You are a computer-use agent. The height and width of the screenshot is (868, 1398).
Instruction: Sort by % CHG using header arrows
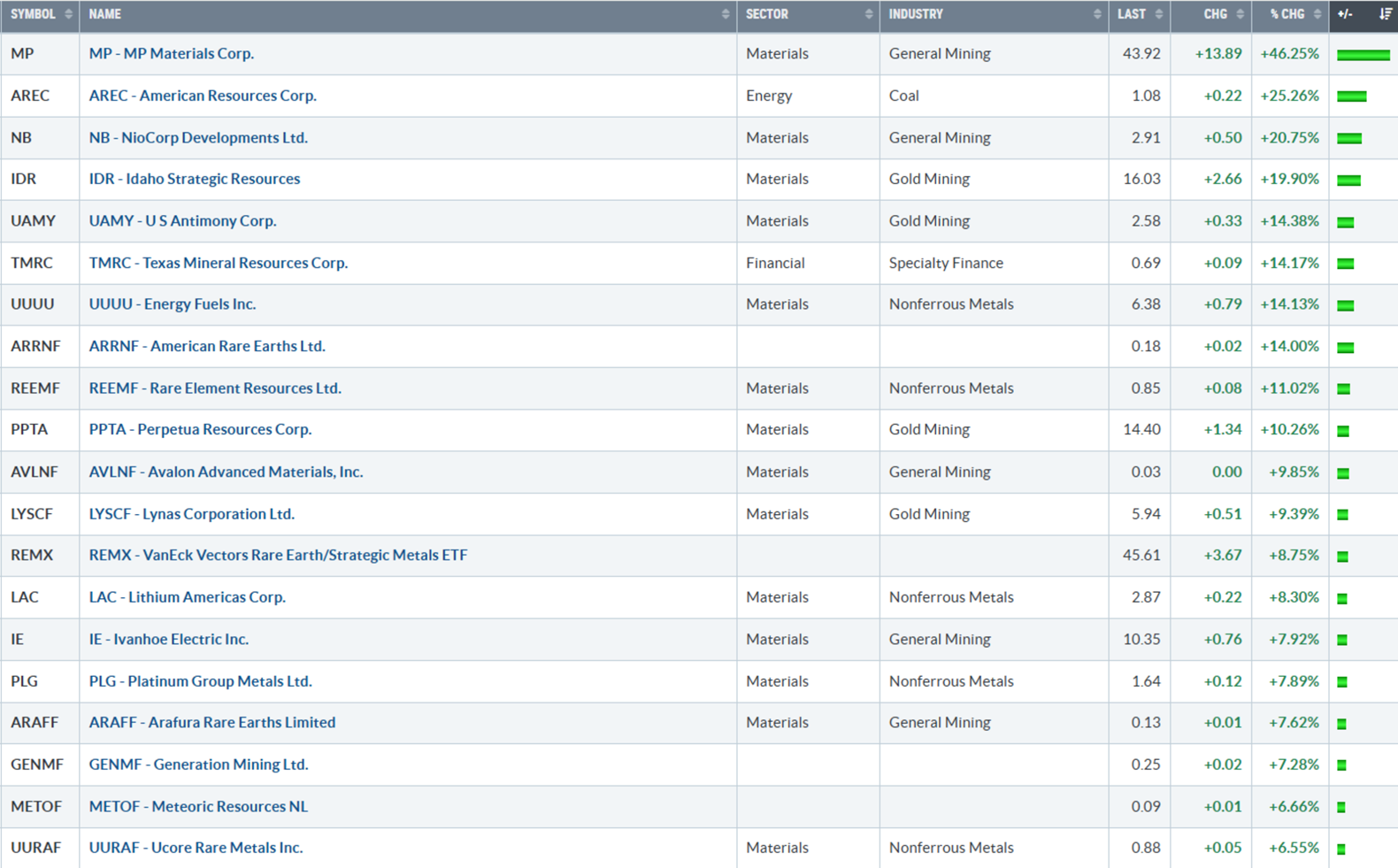pyautogui.click(x=1317, y=14)
